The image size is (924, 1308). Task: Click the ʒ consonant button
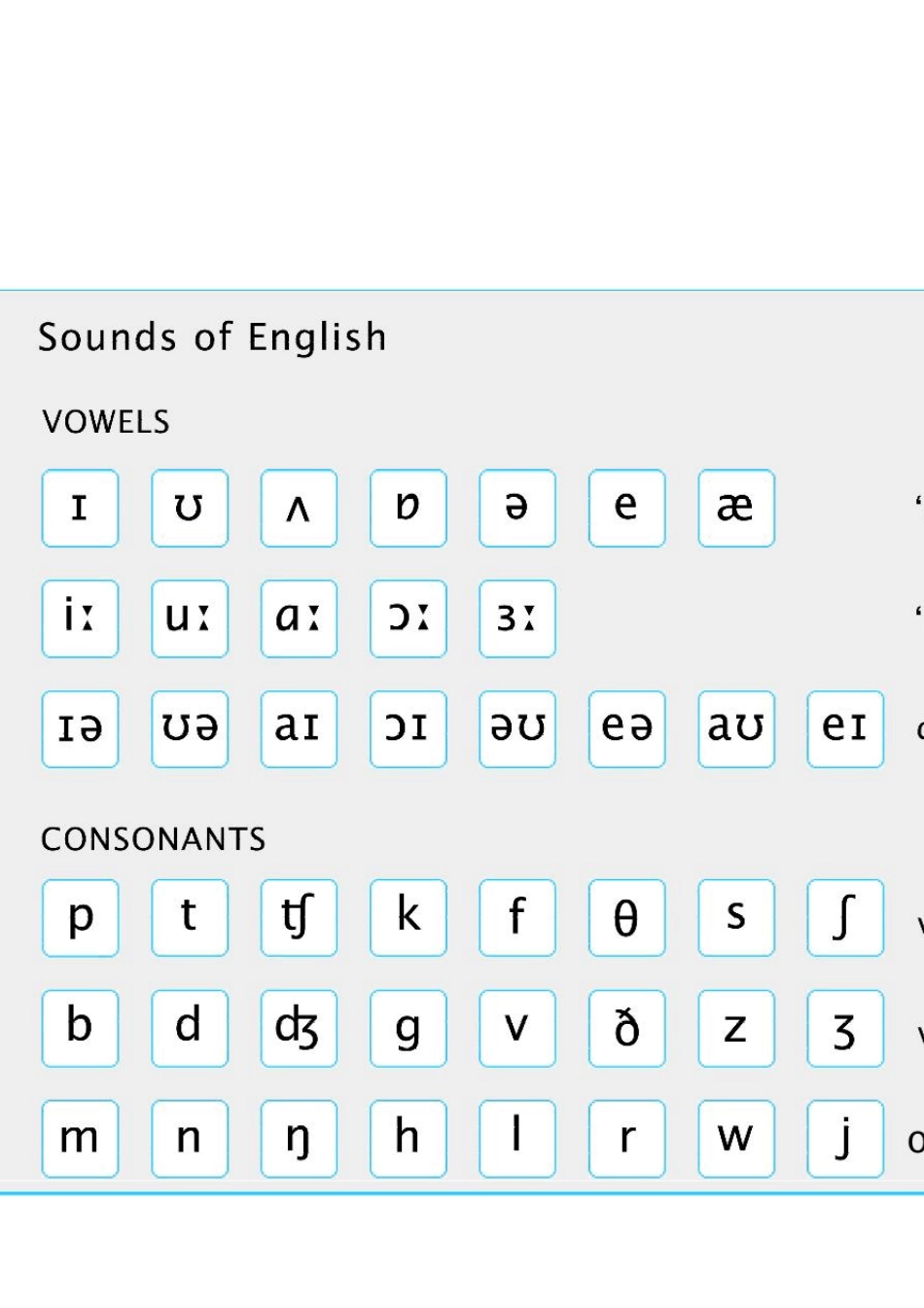845,1028
